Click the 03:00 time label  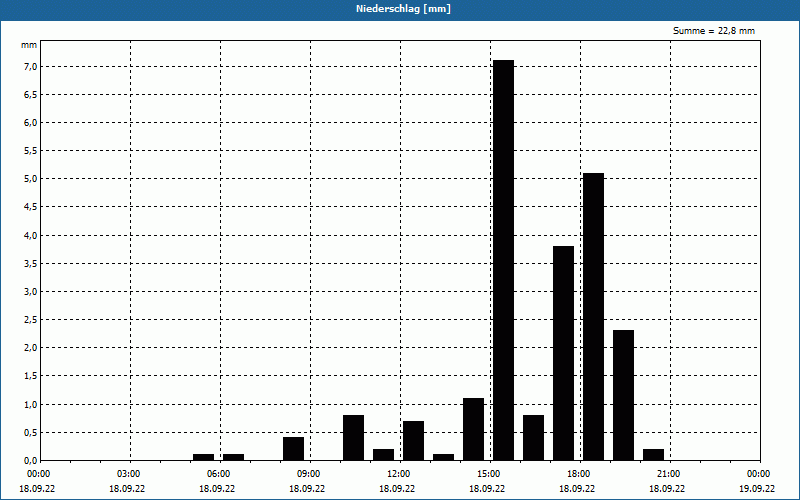point(129,474)
